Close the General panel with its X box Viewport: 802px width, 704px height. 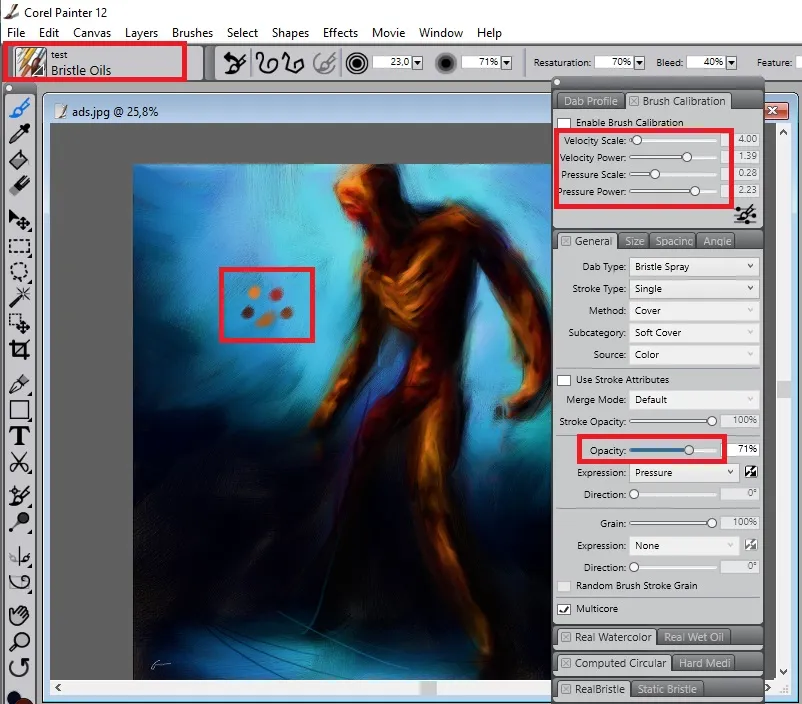(x=566, y=241)
